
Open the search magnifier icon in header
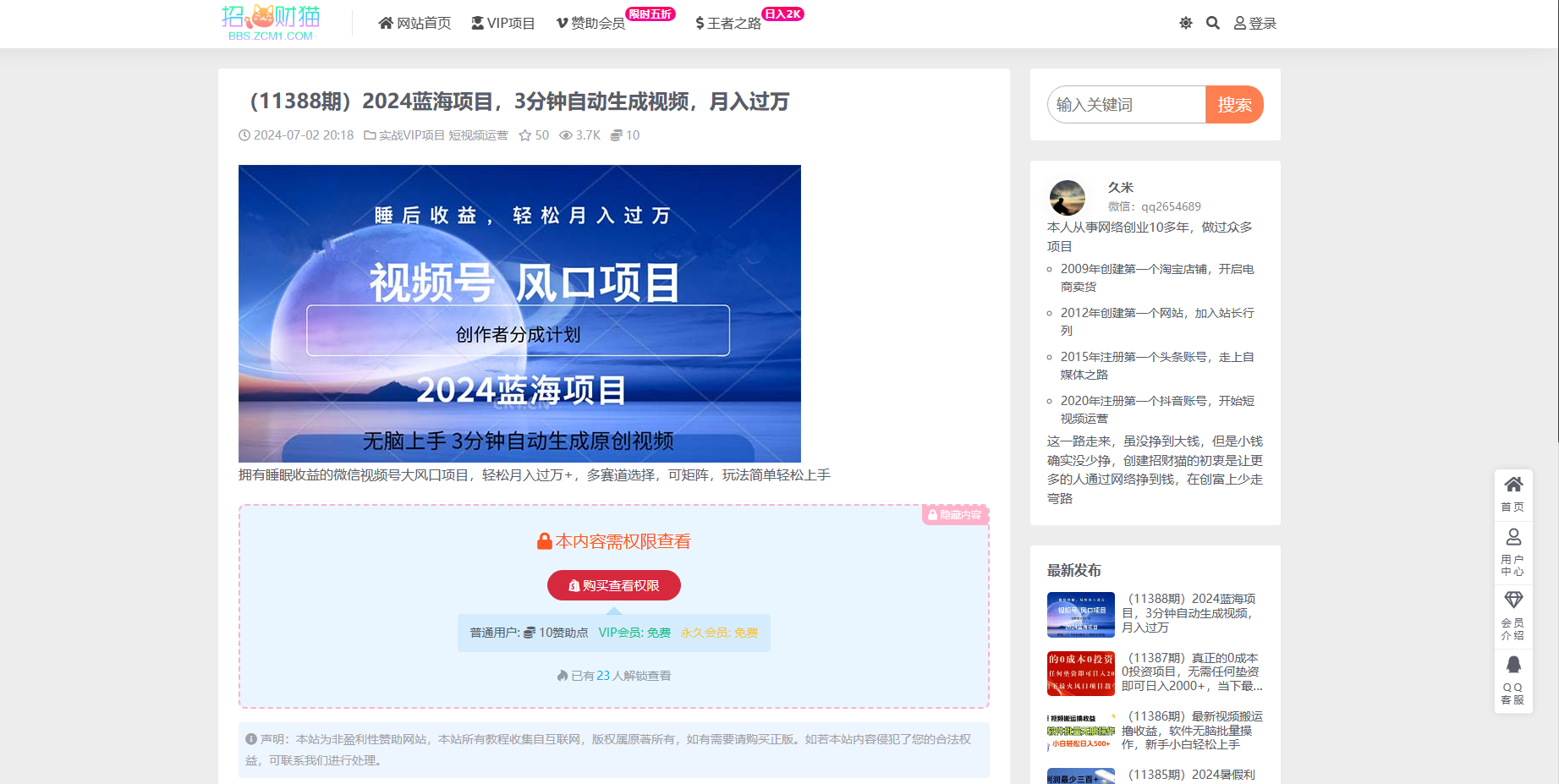tap(1212, 23)
